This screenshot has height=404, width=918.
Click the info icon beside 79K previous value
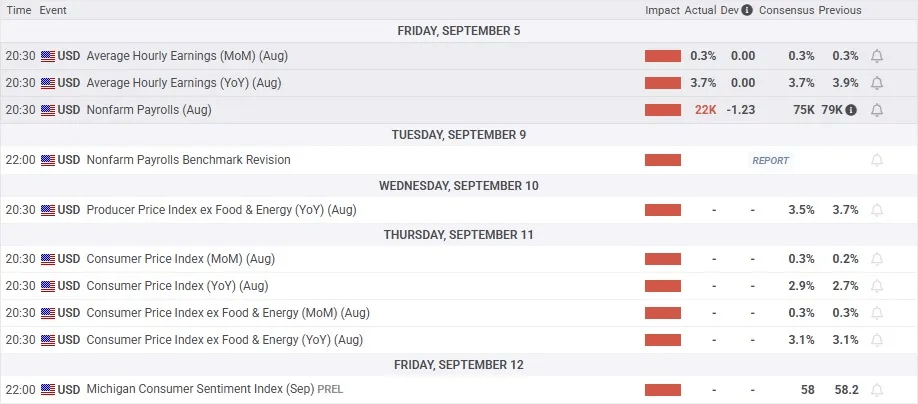pos(851,110)
